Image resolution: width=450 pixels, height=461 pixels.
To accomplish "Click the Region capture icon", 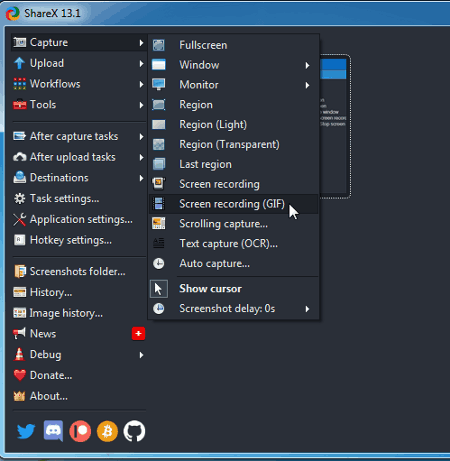I will (x=159, y=104).
